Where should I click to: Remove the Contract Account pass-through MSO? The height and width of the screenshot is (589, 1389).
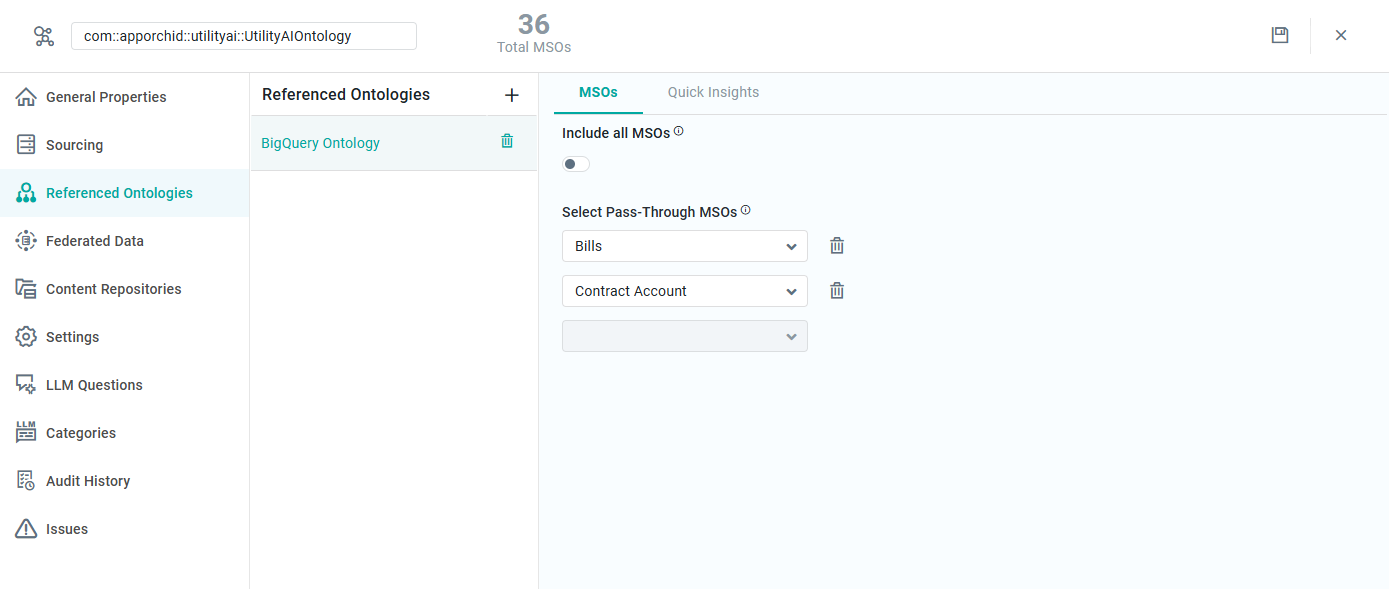pos(837,291)
